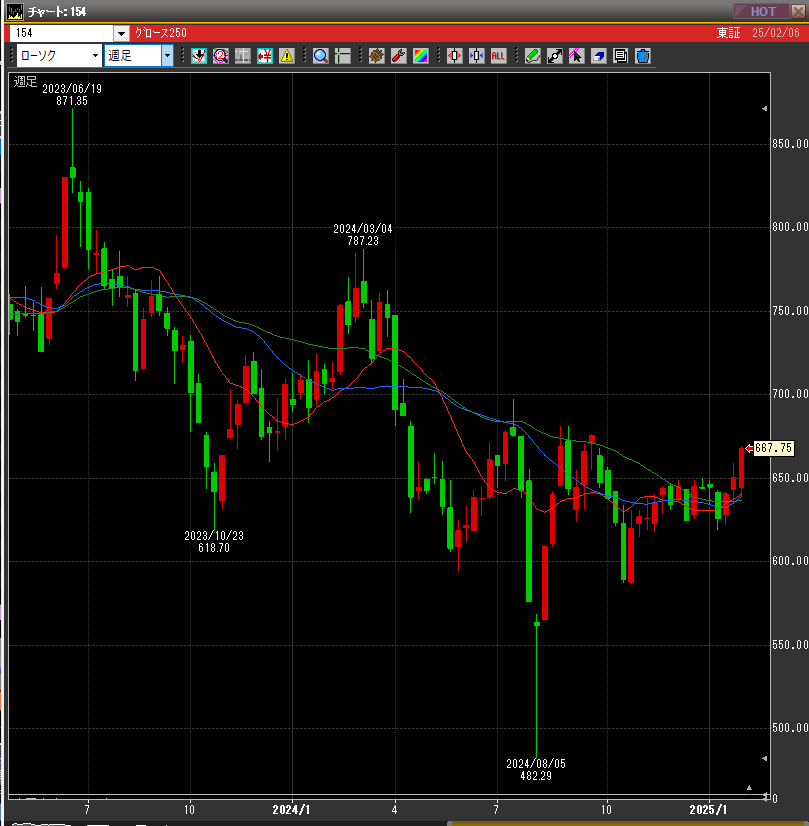Screen dimensions: 809x826
Task: Click the download-arrow chart icon in toolbar
Action: (x=199, y=56)
